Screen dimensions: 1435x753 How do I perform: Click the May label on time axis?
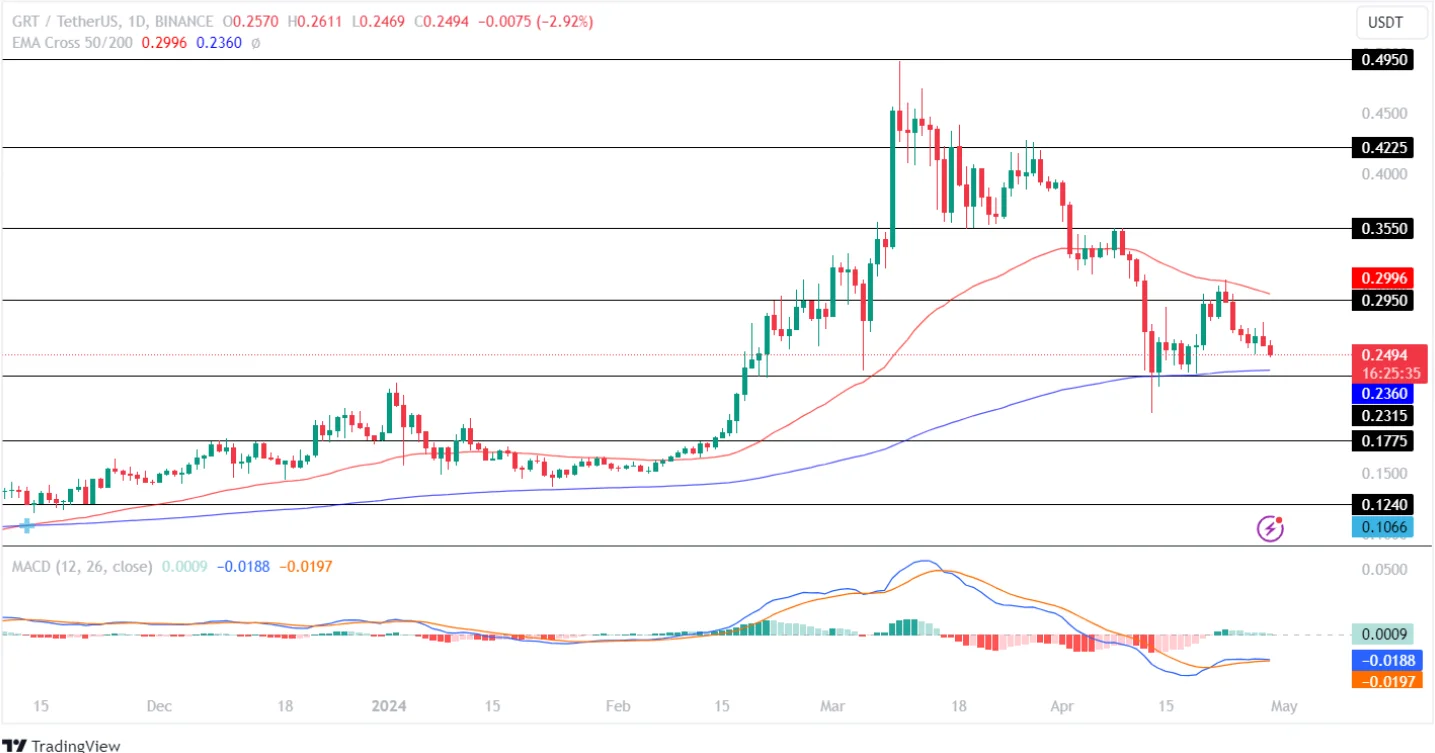pos(1284,706)
